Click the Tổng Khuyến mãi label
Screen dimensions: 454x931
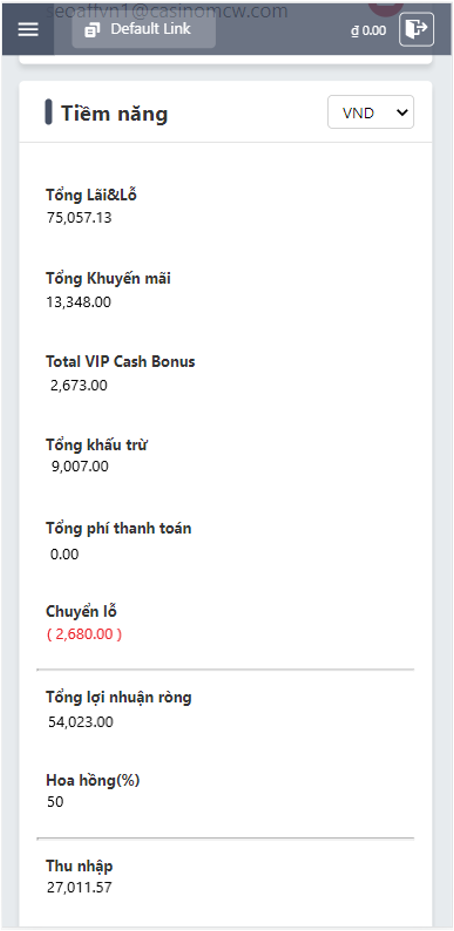coord(109,278)
